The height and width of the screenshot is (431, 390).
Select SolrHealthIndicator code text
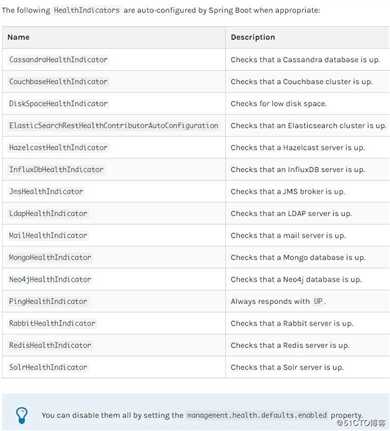tap(48, 368)
